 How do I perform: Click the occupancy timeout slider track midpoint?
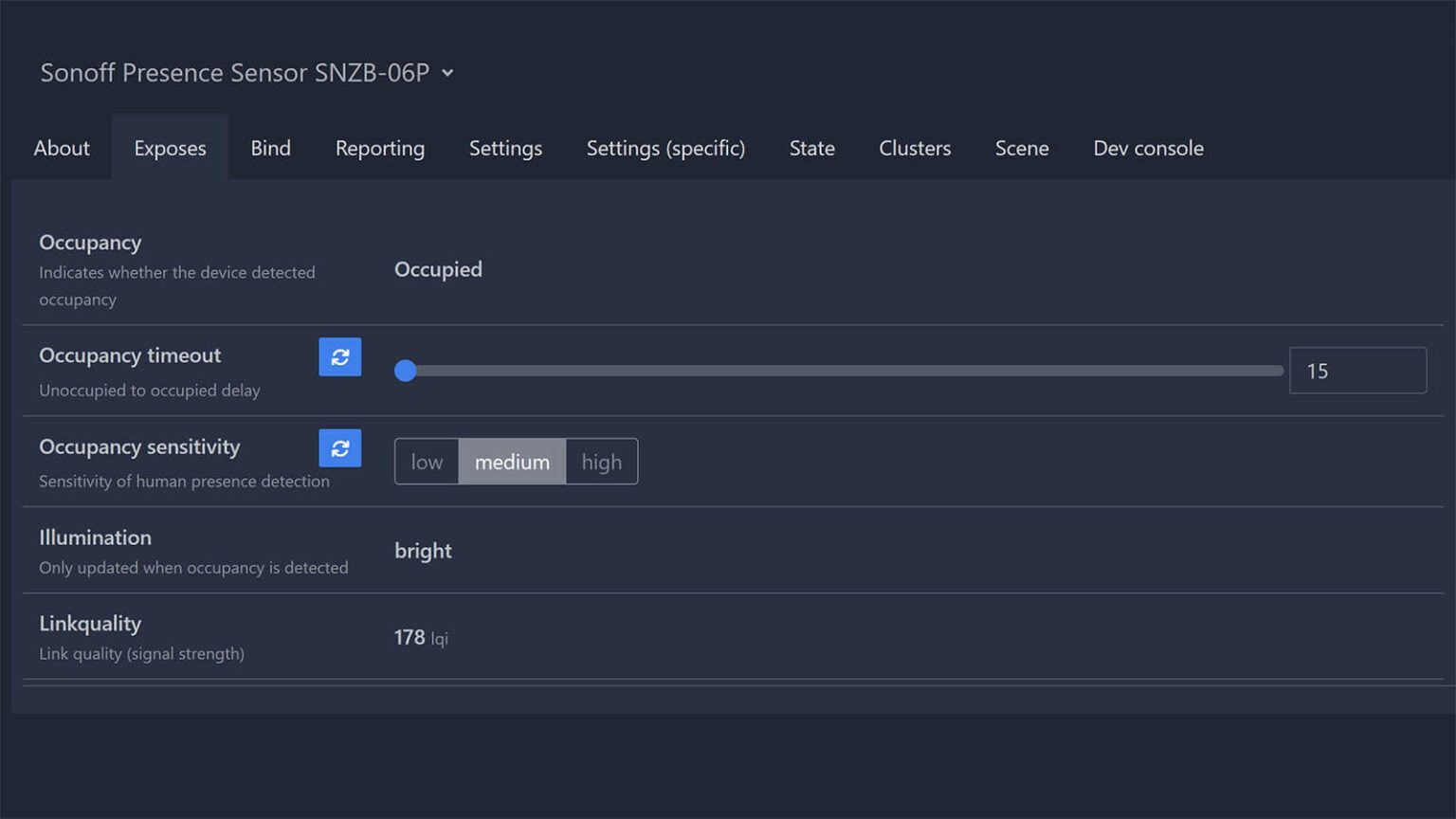coord(840,371)
